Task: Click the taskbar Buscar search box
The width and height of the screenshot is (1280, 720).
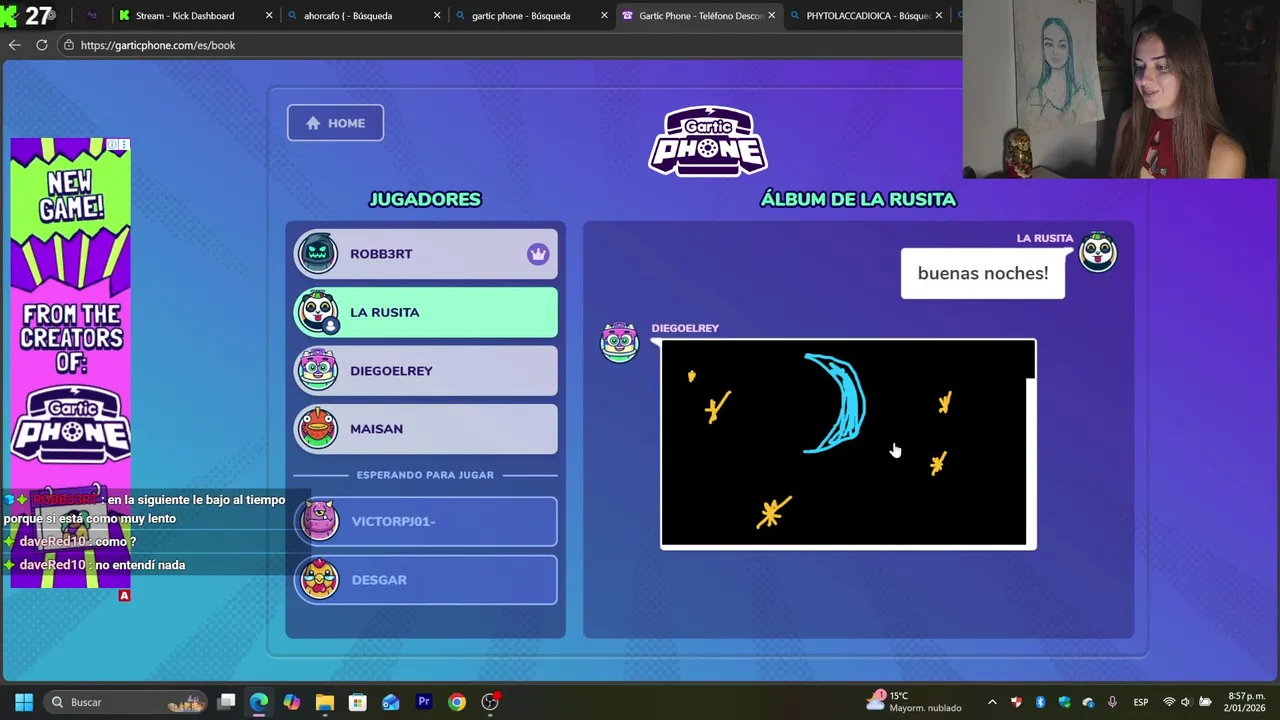Action: (125, 702)
